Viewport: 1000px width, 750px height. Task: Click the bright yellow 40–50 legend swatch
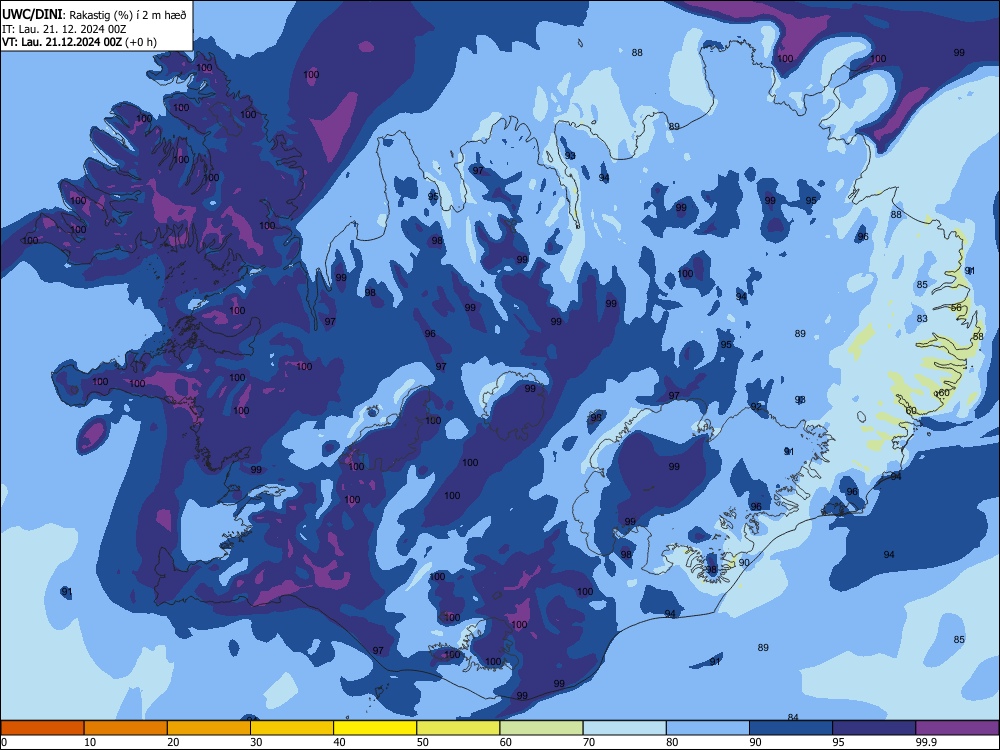pos(375,728)
